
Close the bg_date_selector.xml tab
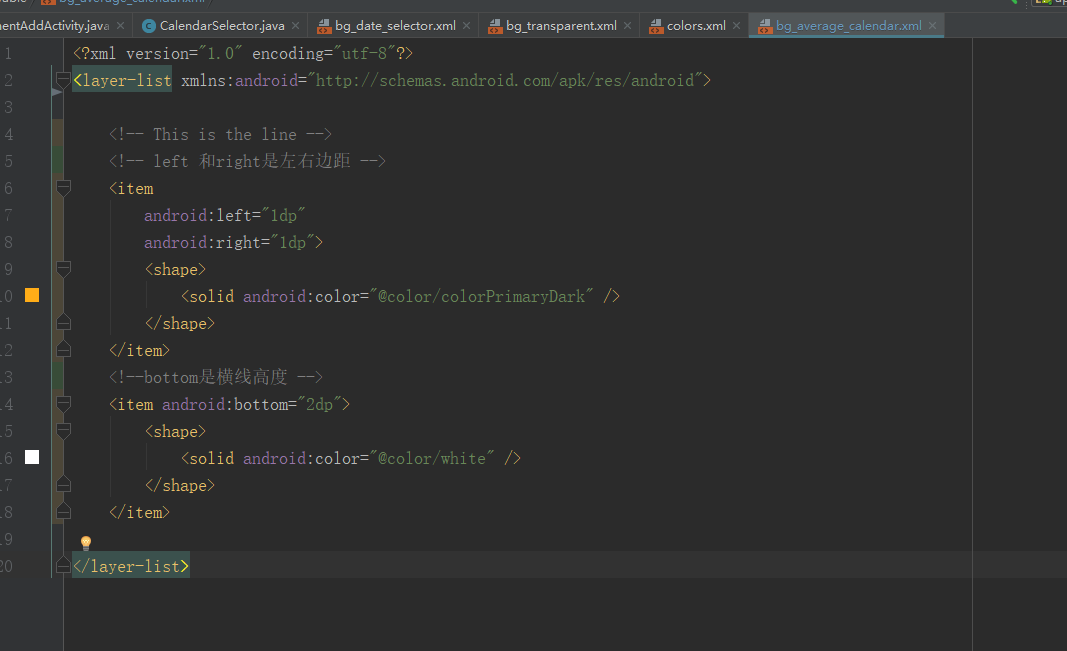tap(466, 26)
